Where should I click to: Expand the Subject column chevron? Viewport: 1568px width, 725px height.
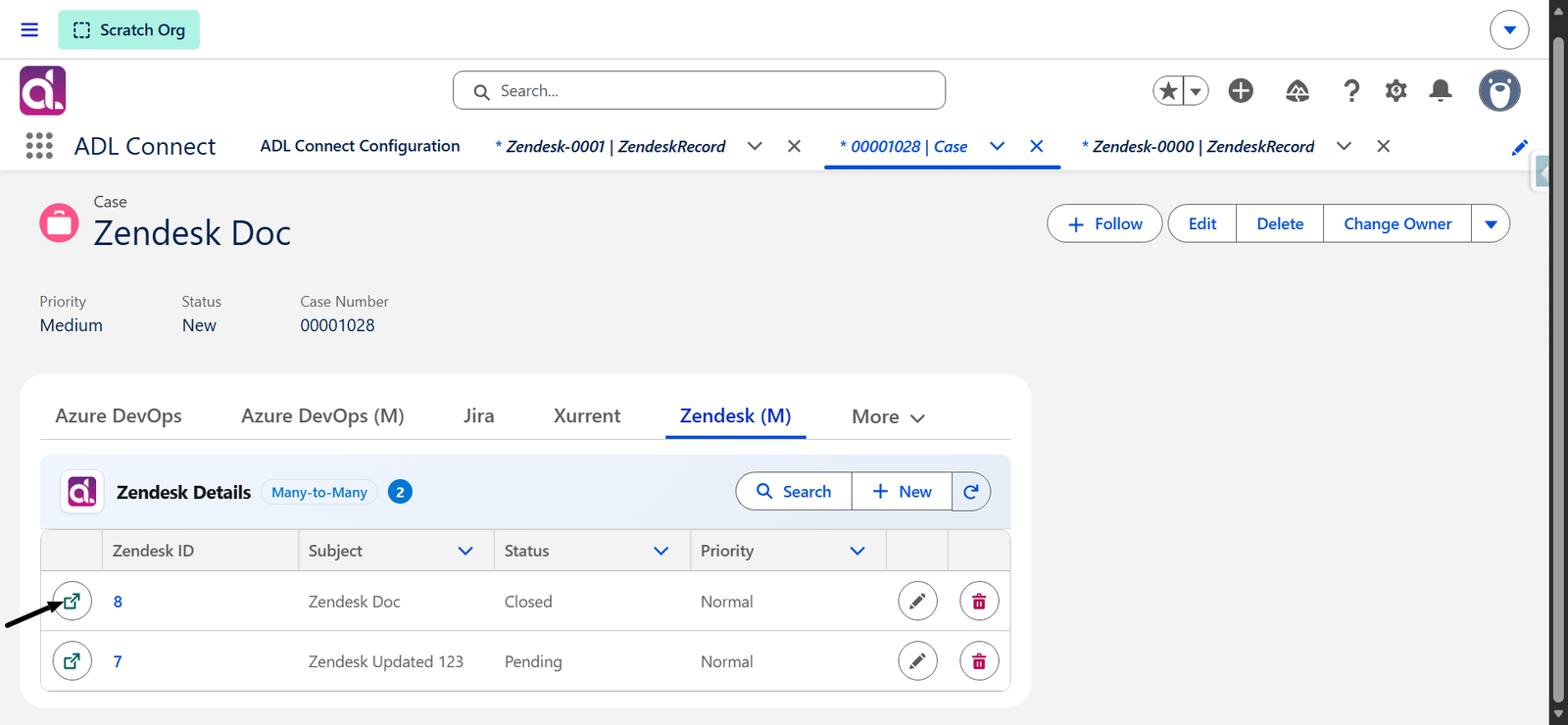[x=465, y=551]
